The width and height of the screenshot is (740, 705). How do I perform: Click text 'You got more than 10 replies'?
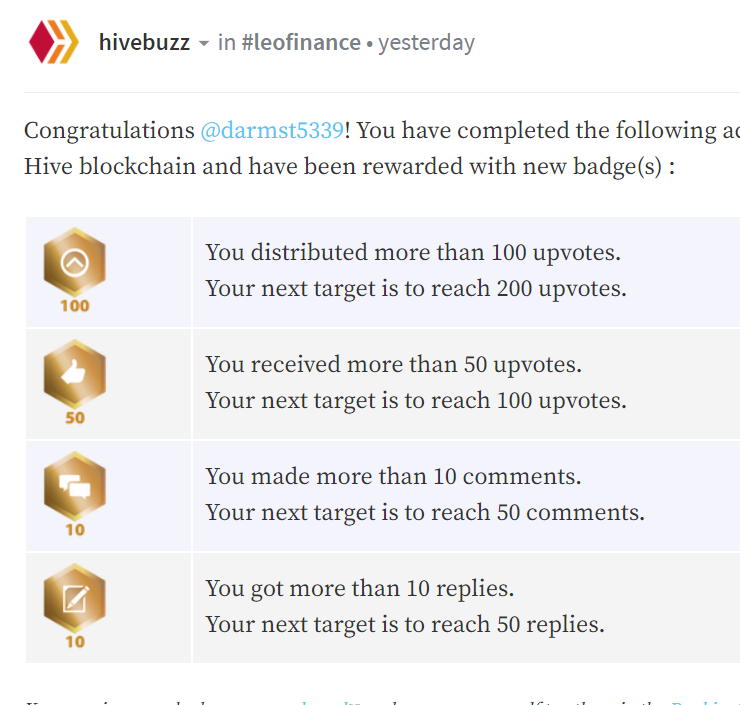(x=360, y=588)
